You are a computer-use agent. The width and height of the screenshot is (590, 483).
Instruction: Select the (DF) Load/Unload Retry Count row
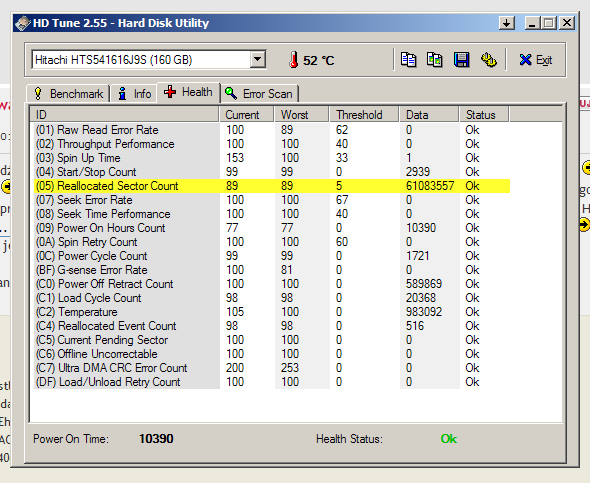[272, 382]
